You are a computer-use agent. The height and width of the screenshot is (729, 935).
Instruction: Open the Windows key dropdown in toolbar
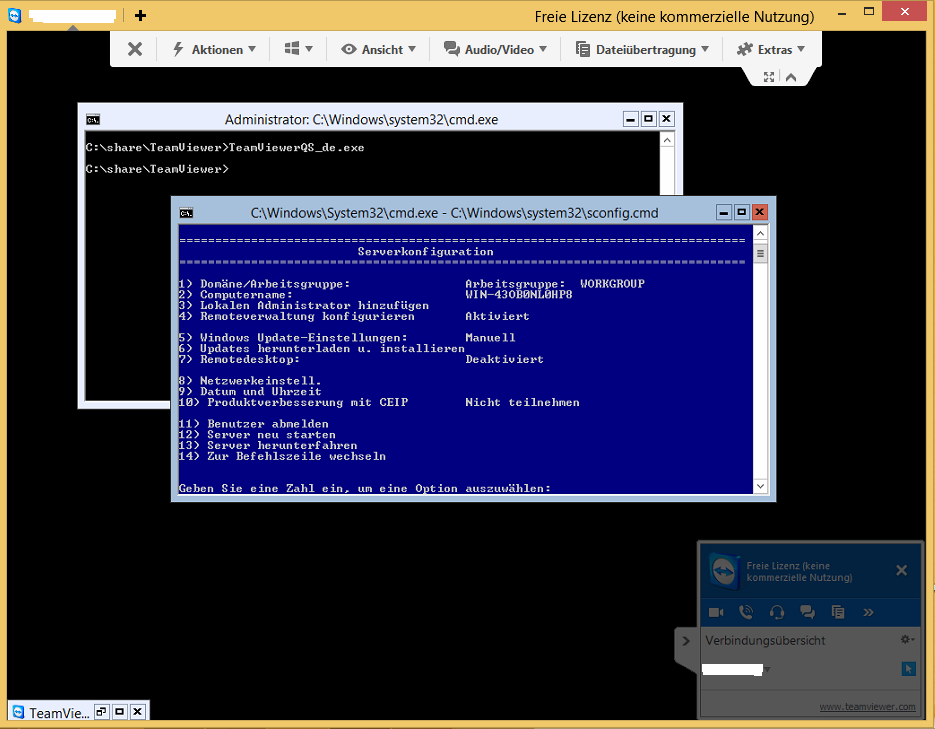point(298,49)
